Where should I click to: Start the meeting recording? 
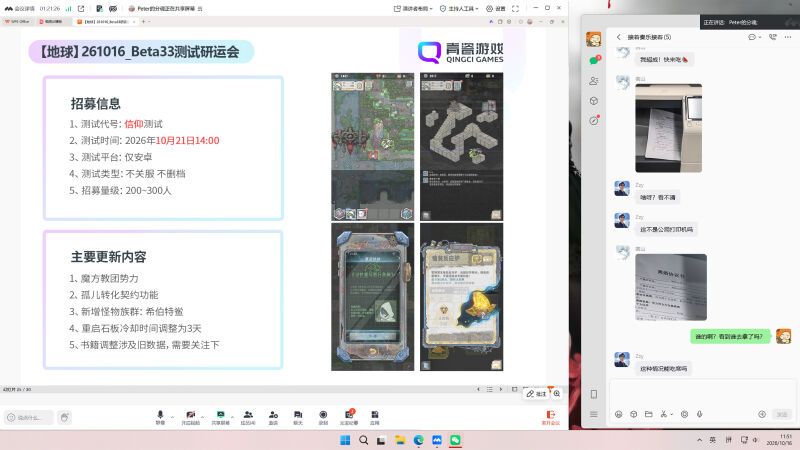click(x=323, y=417)
